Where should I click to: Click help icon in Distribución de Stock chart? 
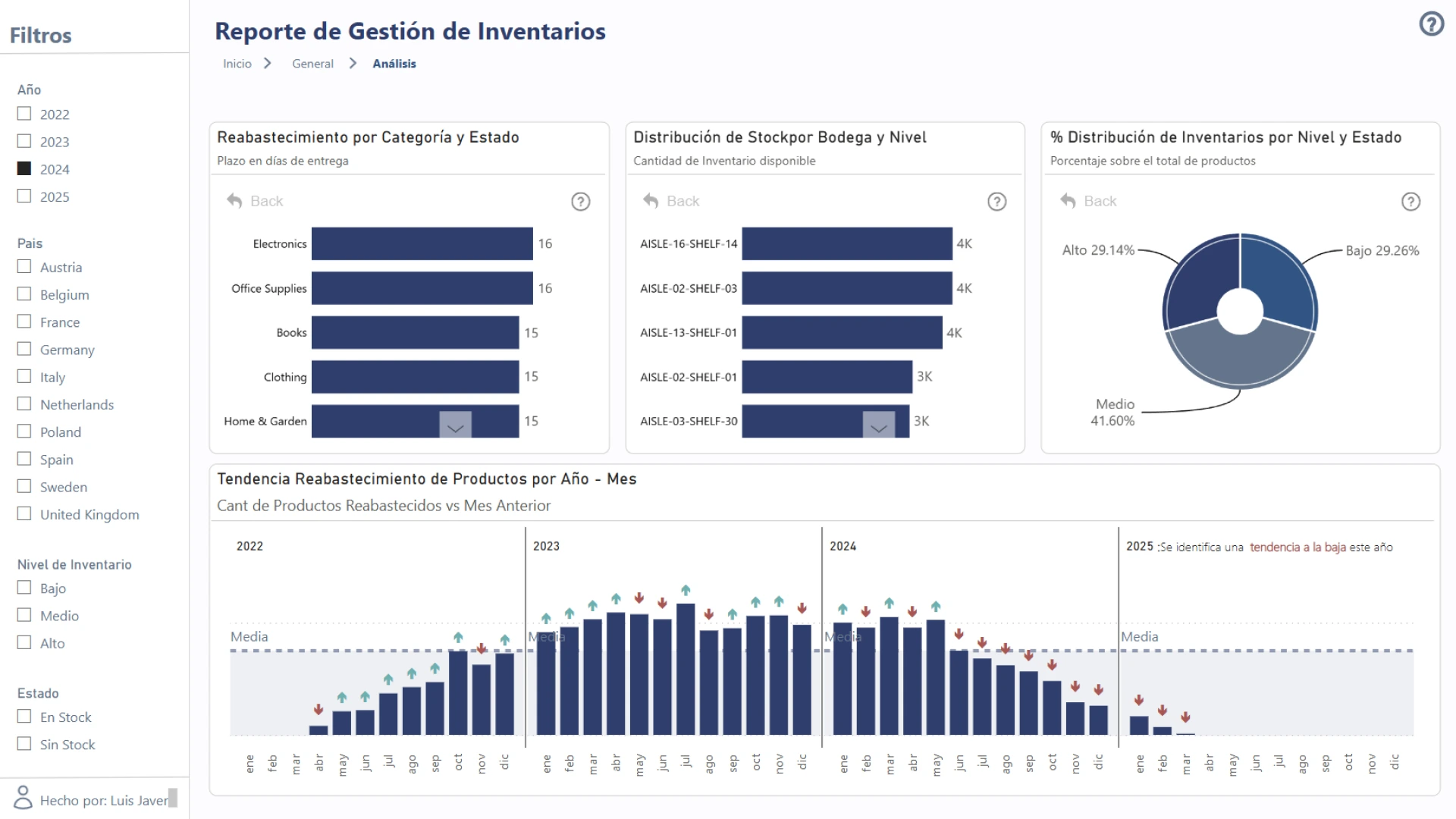coord(996,202)
